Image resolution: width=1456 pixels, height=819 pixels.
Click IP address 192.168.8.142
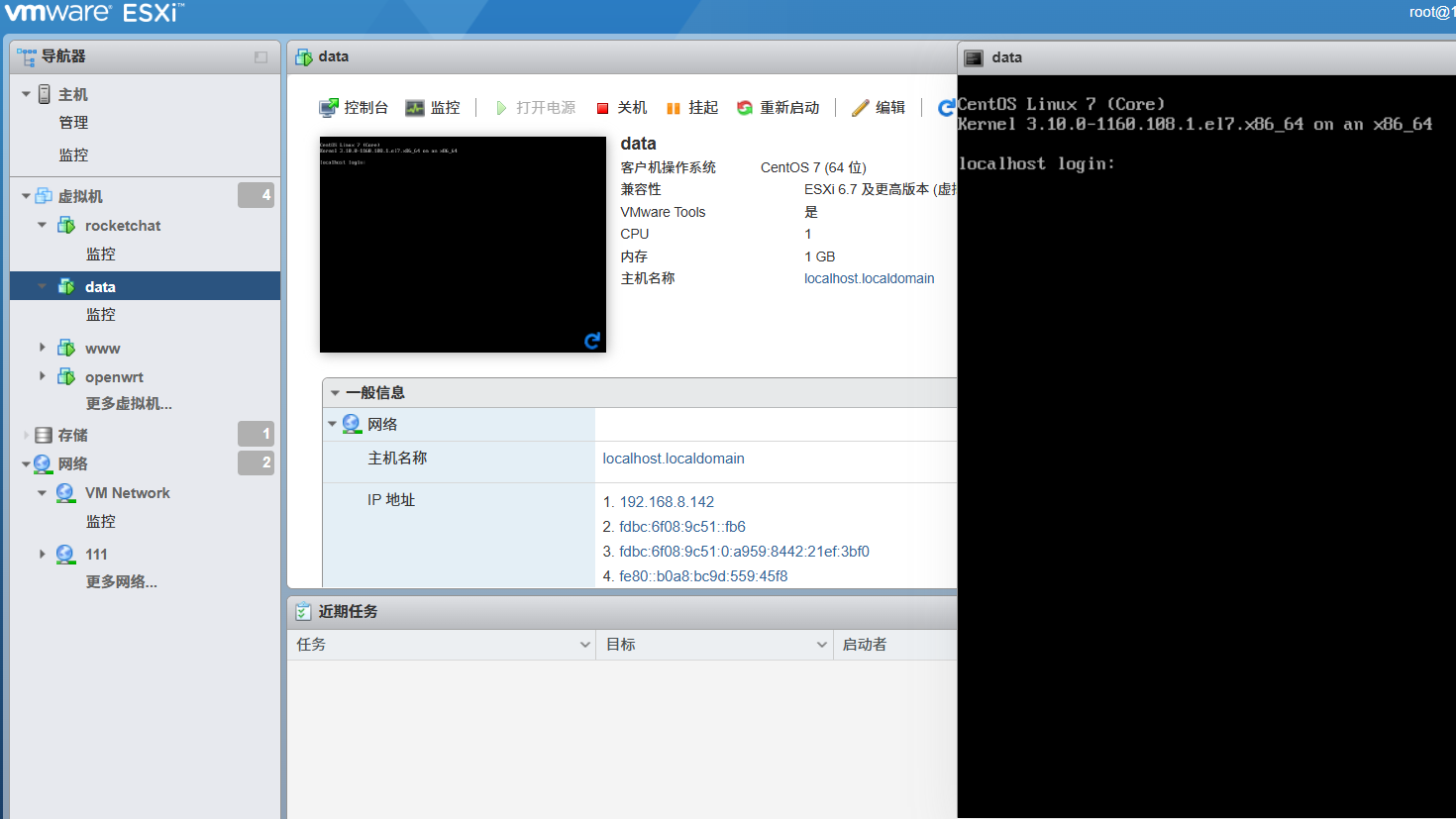coord(667,502)
